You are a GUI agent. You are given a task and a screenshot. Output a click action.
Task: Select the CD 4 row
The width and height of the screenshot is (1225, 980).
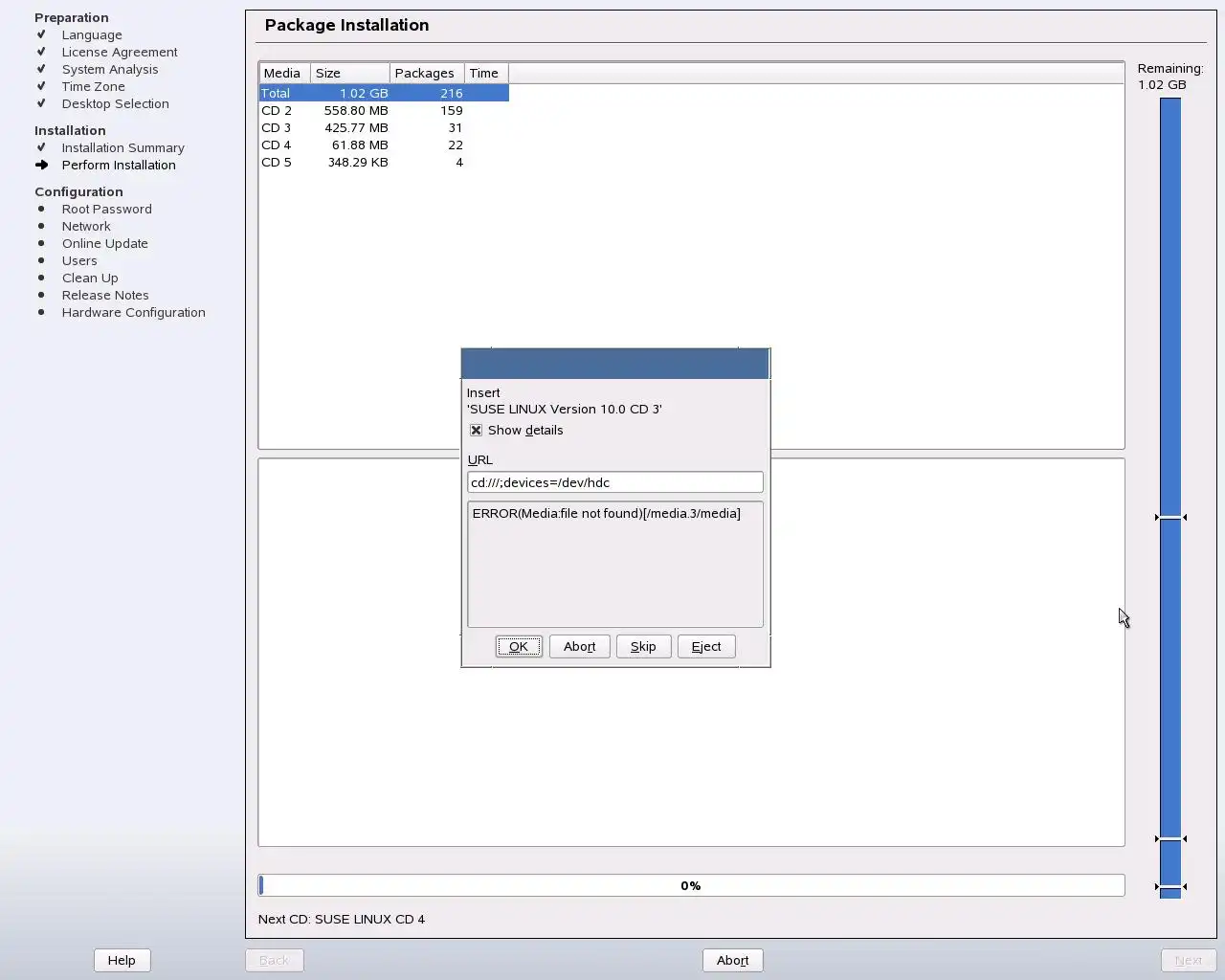pyautogui.click(x=384, y=145)
